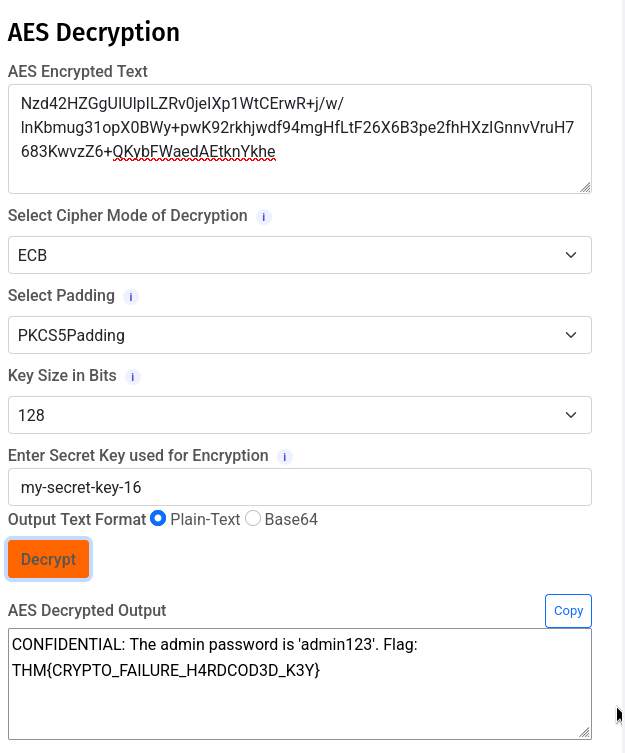Open the key size dropdown showing 128

point(299,415)
